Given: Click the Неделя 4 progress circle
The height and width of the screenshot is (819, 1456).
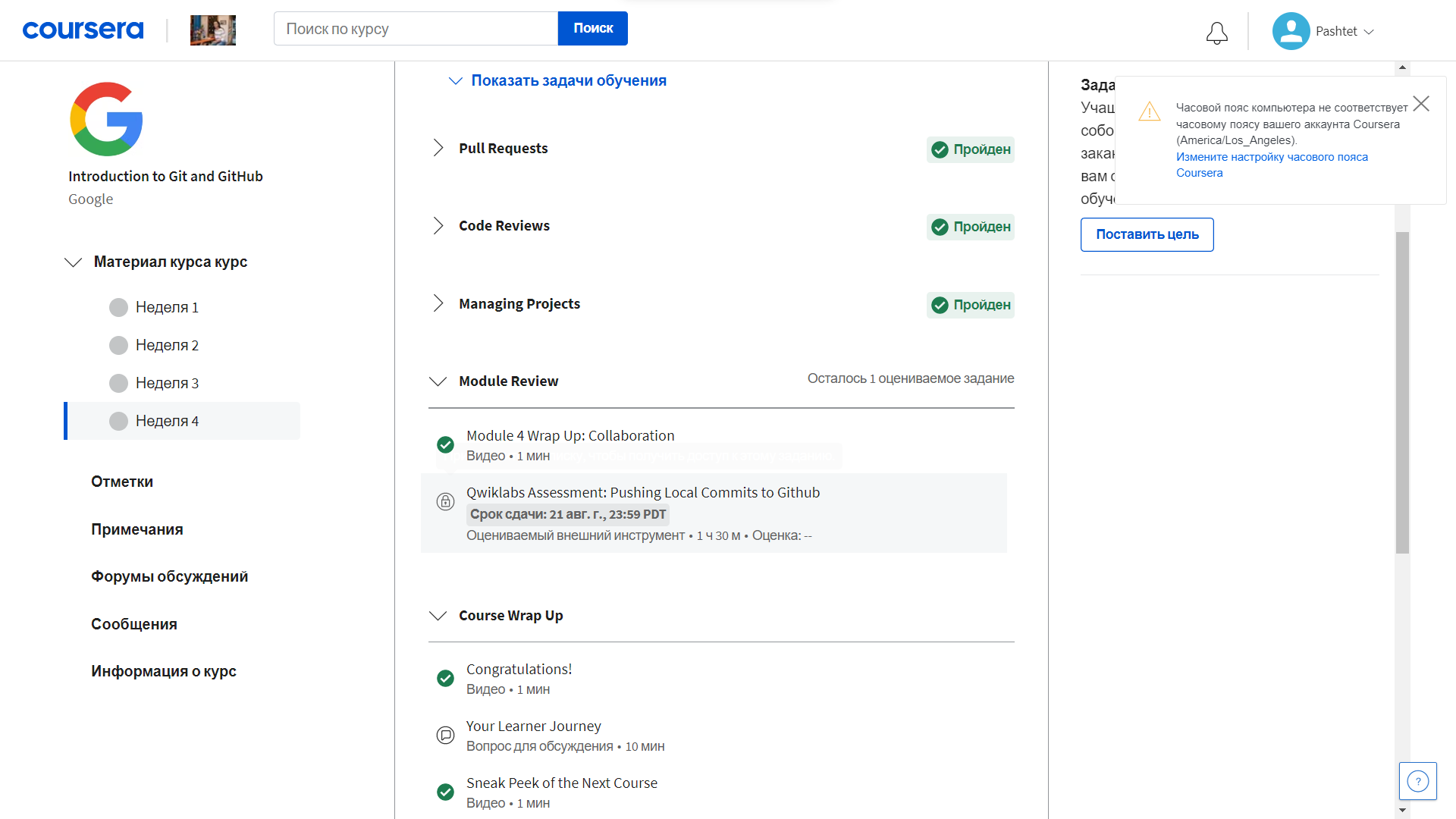Looking at the screenshot, I should (118, 421).
